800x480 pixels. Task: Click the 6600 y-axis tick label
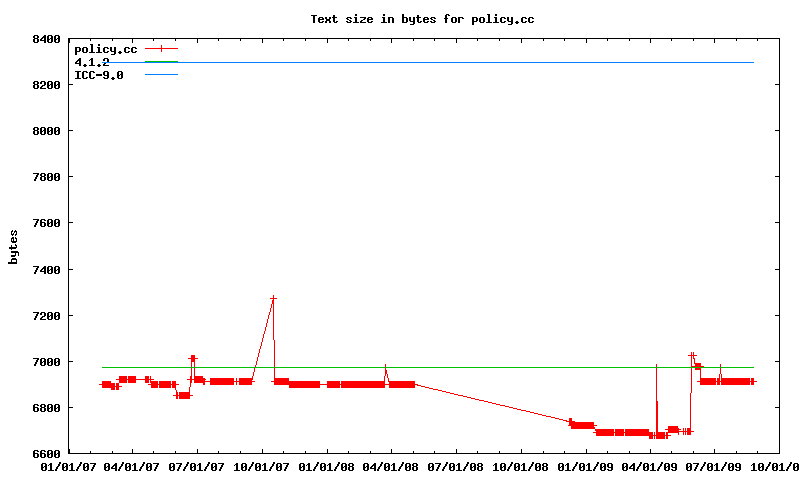[x=47, y=454]
